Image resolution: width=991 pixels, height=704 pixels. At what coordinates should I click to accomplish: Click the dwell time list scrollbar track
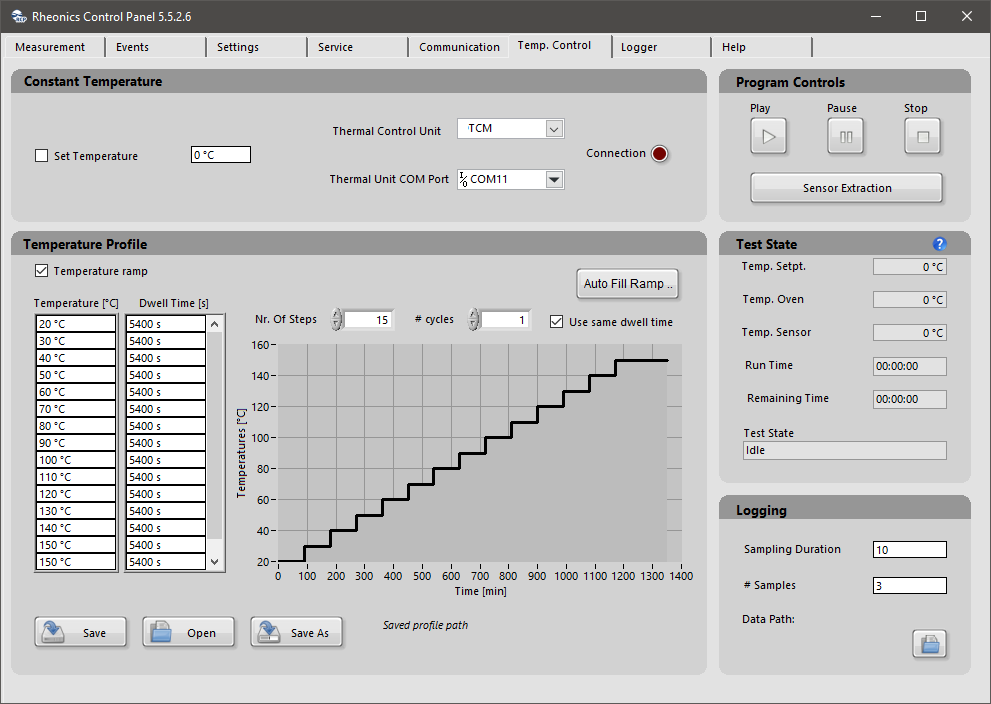point(215,442)
